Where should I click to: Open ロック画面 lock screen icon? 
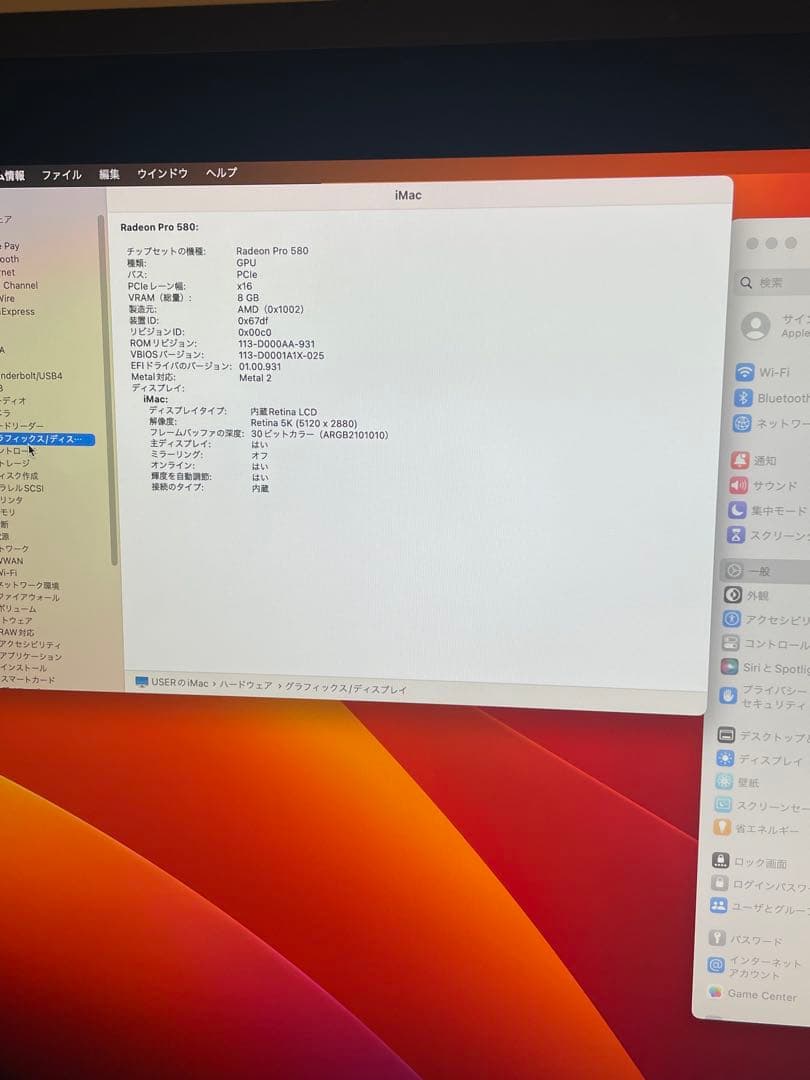pos(720,861)
